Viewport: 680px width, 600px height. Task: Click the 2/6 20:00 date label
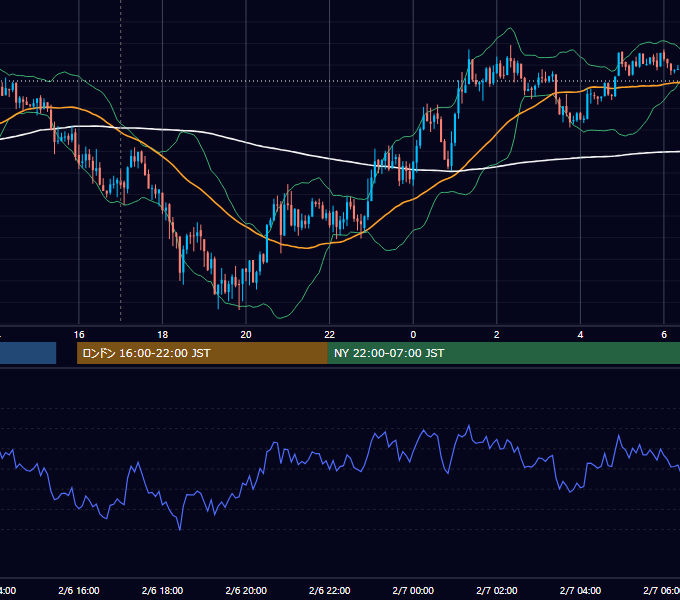(x=246, y=590)
